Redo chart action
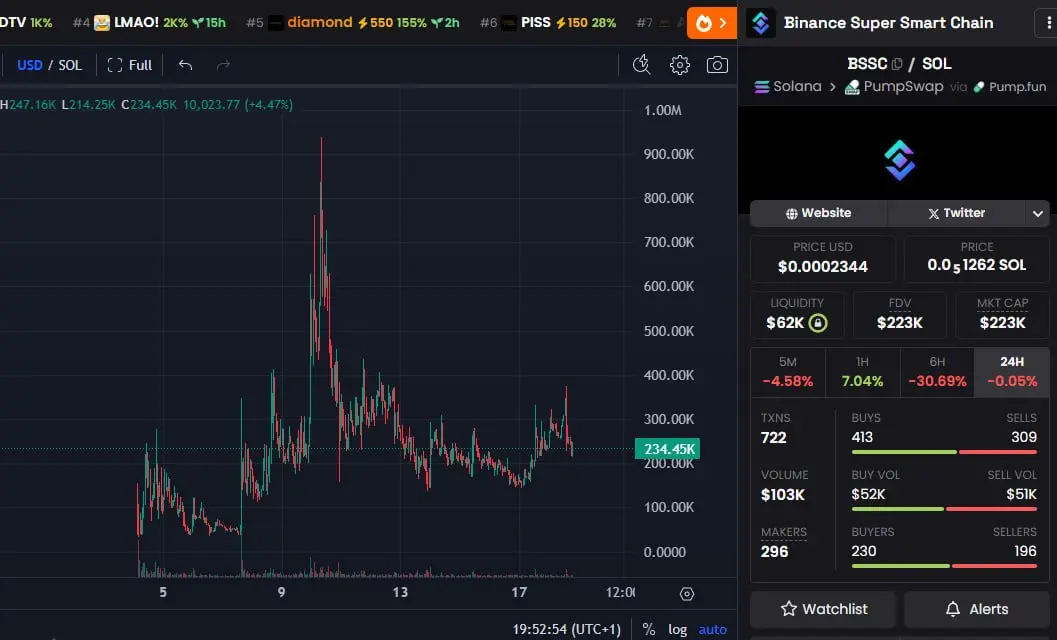Image resolution: width=1057 pixels, height=640 pixels. click(x=223, y=65)
